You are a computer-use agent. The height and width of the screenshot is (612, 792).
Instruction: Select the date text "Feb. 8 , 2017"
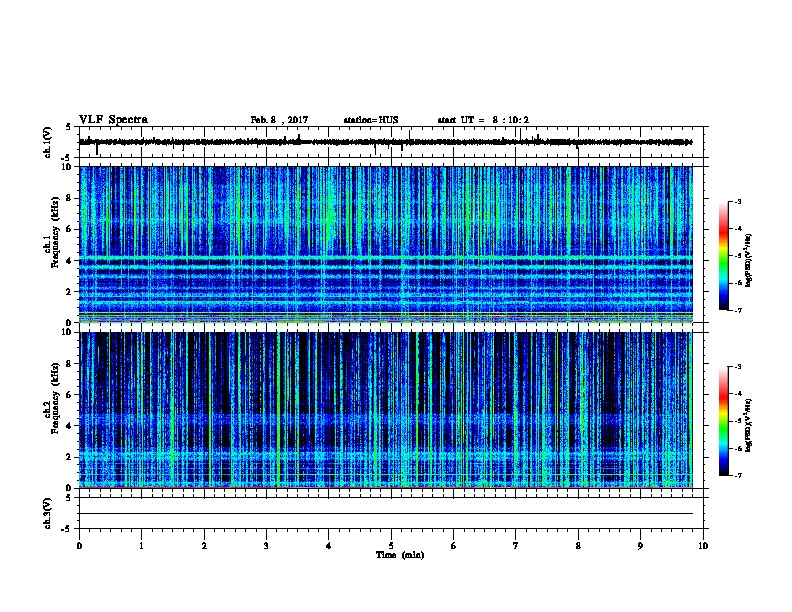click(x=279, y=120)
